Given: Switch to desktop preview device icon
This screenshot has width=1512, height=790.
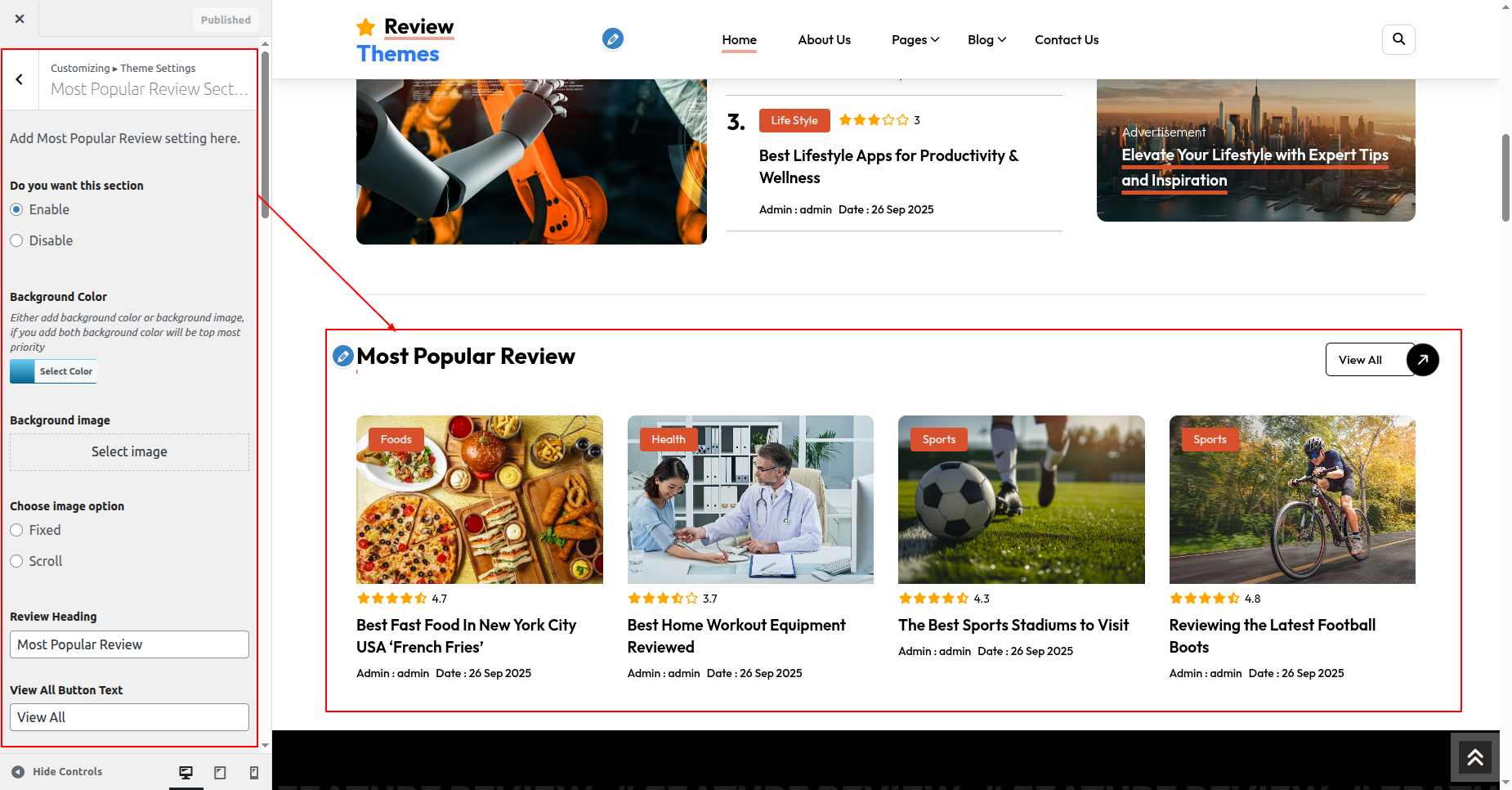Looking at the screenshot, I should (186, 772).
